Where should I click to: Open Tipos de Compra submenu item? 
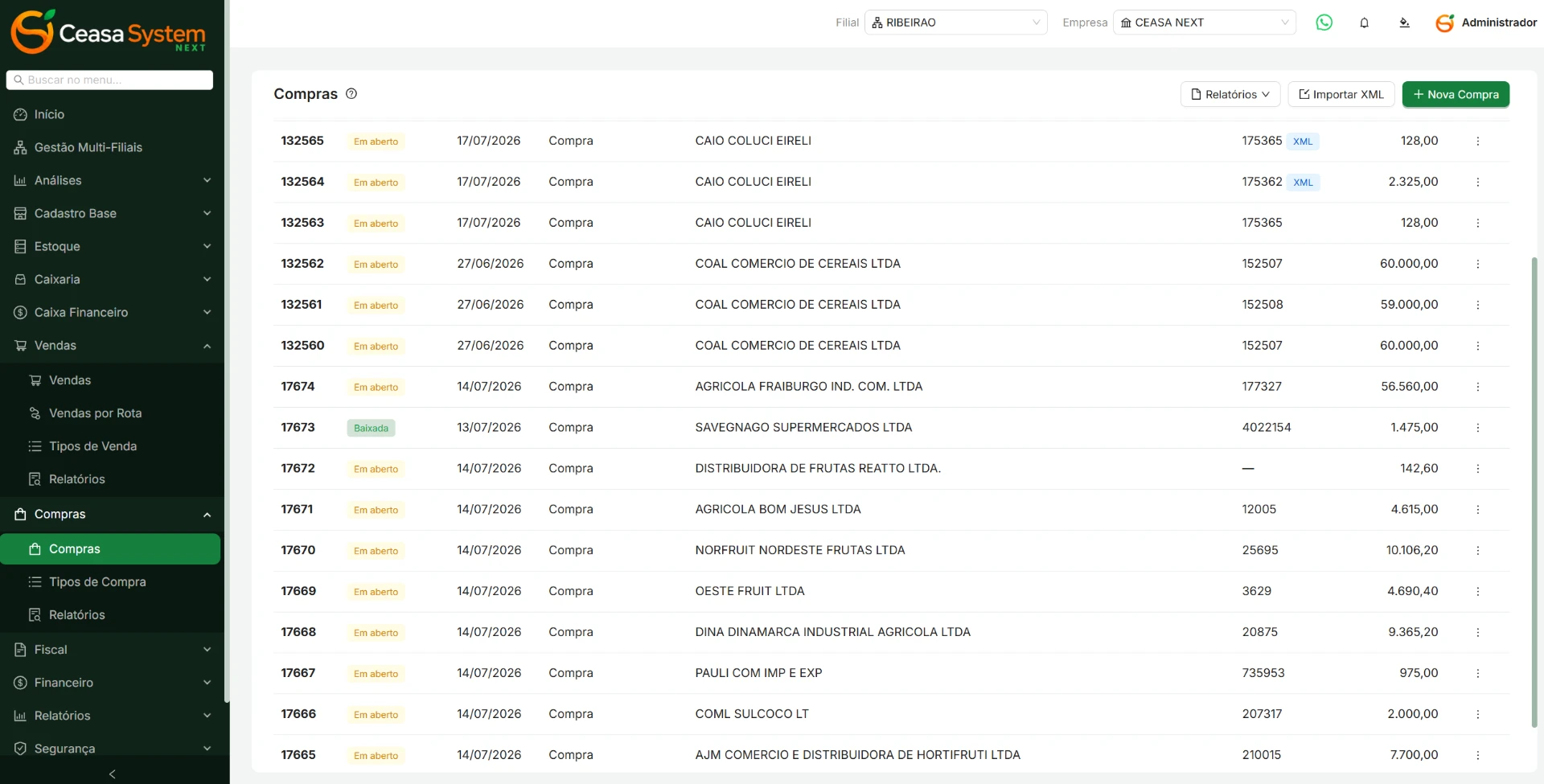pyautogui.click(x=112, y=581)
